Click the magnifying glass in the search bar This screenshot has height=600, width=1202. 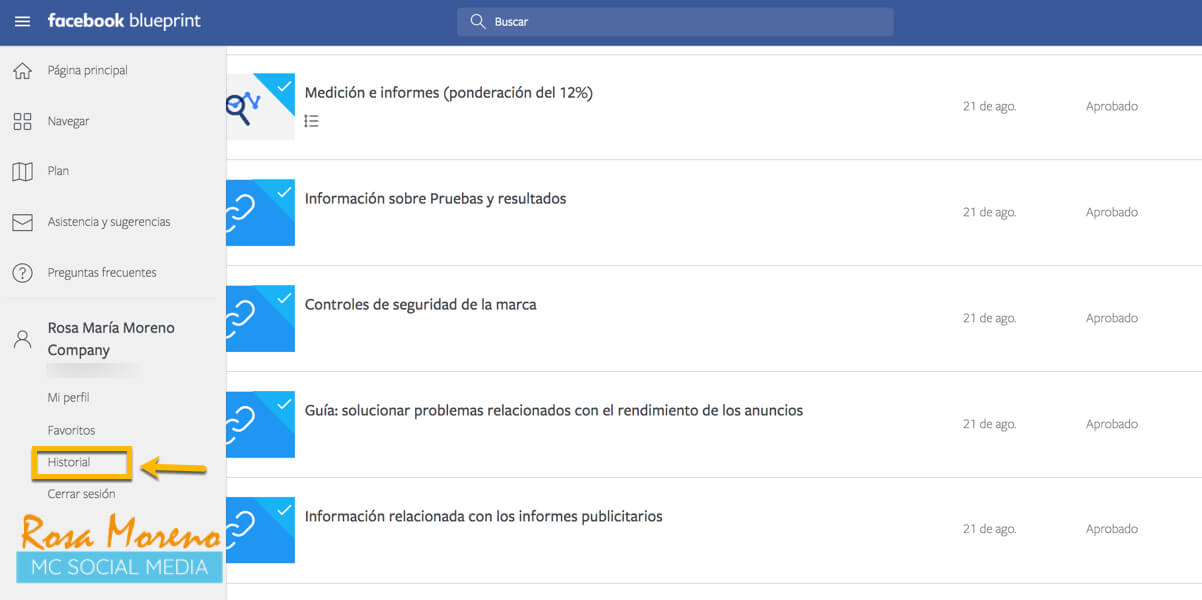tap(477, 21)
